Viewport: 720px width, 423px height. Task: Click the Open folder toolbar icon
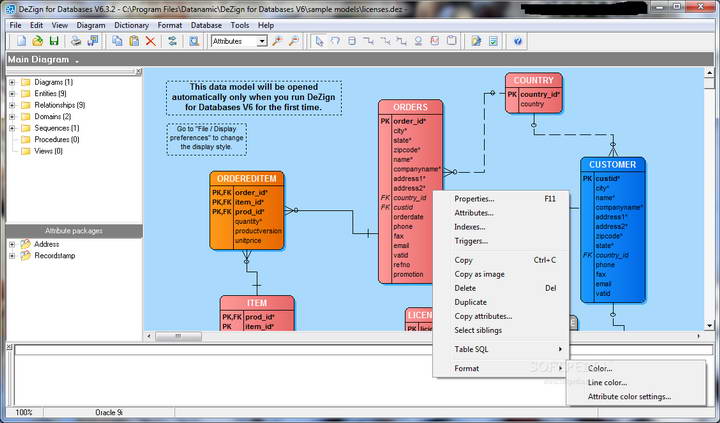(37, 41)
